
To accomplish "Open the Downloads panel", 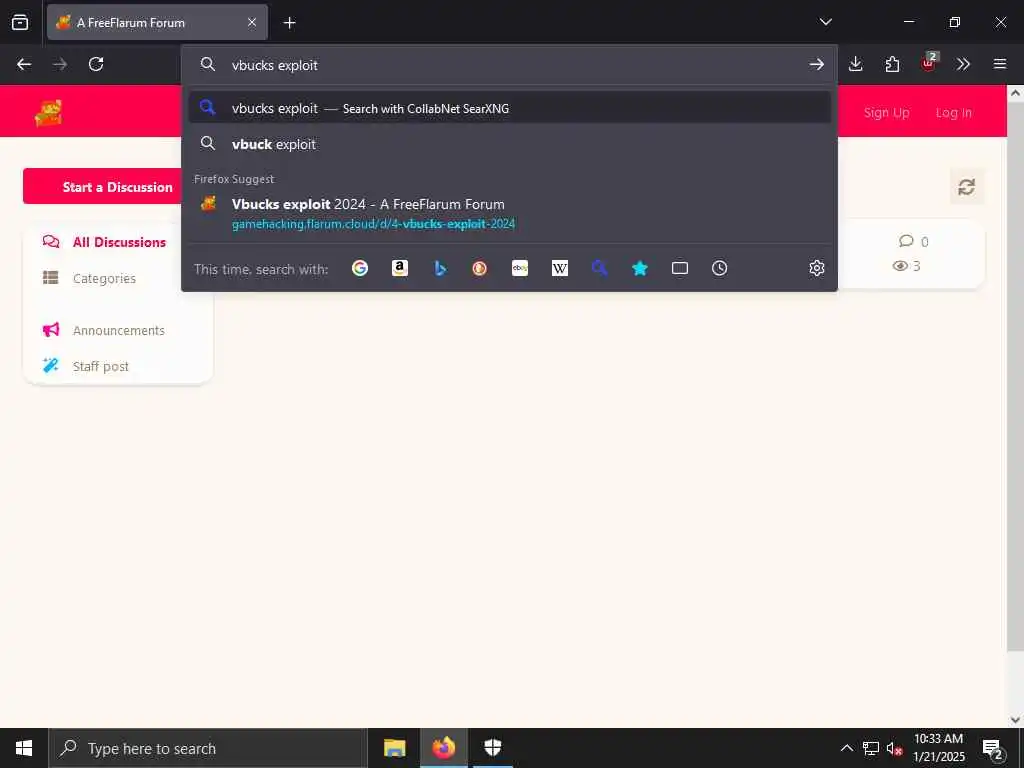I will coord(856,64).
